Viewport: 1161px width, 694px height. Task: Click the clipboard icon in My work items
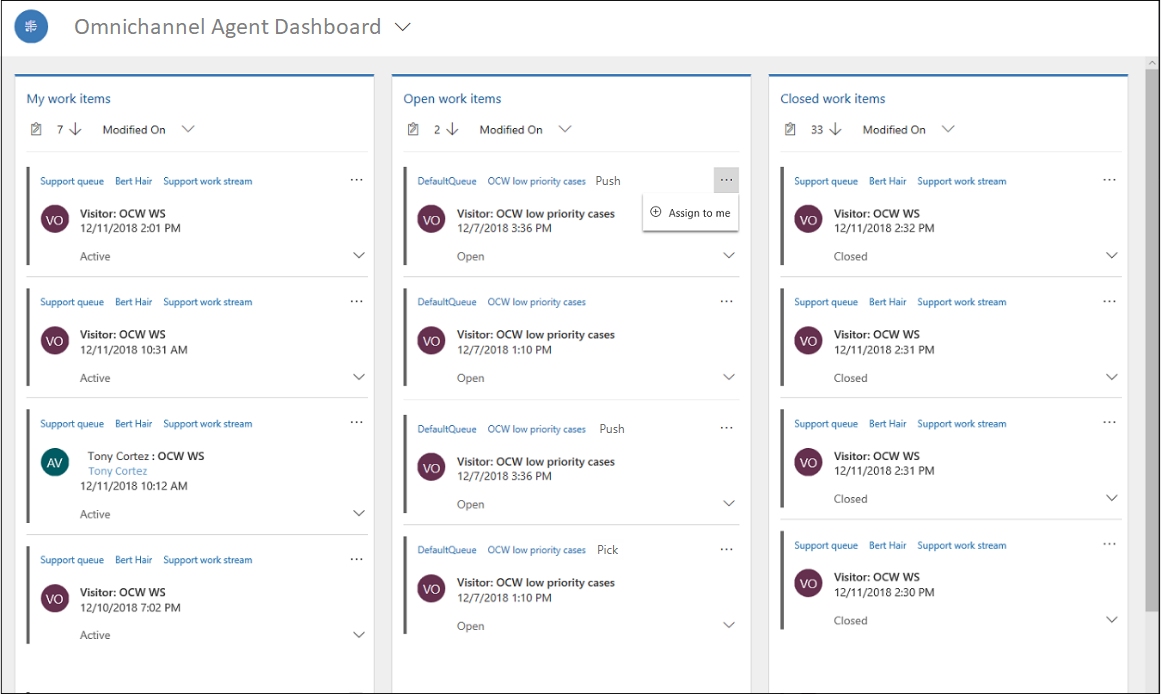point(37,129)
